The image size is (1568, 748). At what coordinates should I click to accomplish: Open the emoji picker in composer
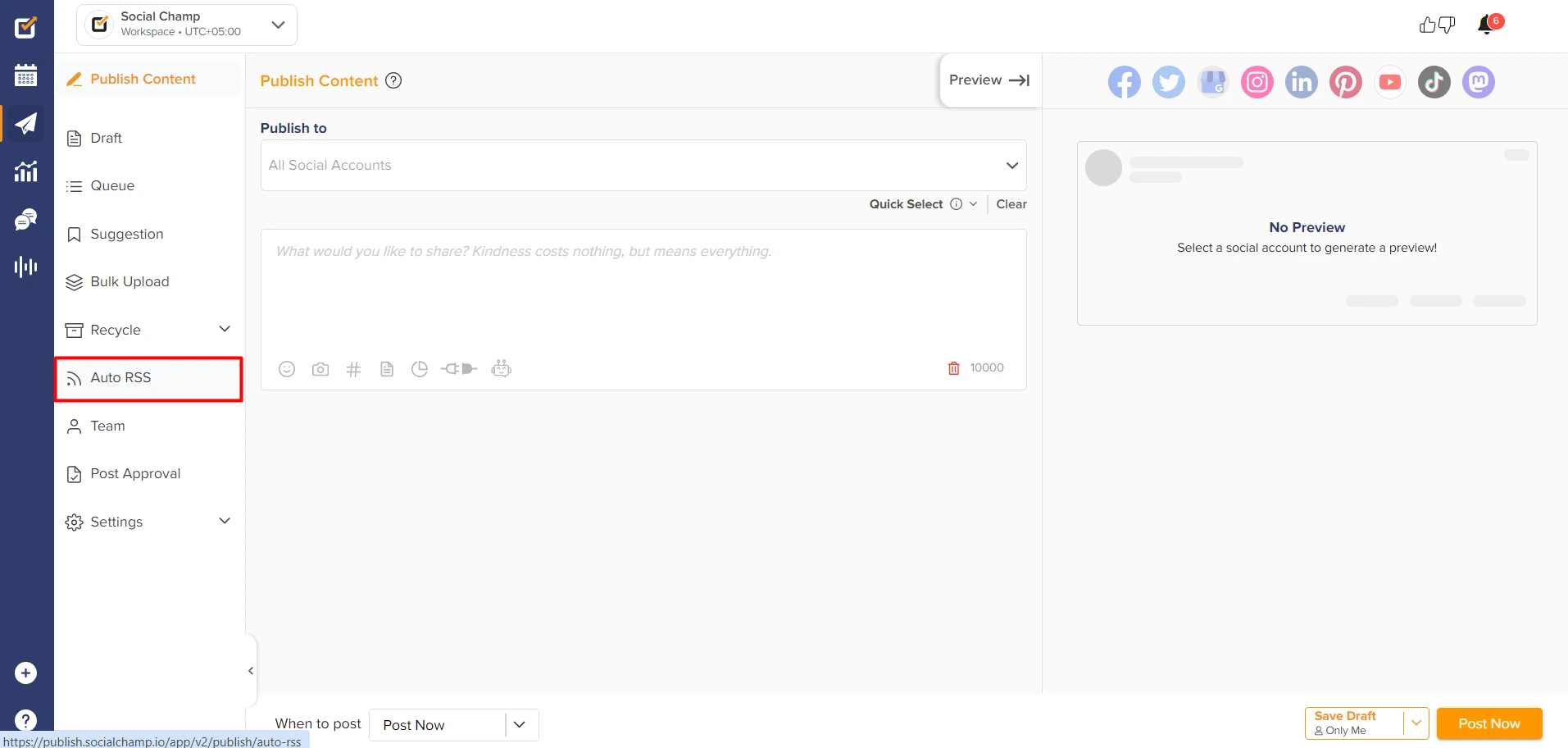[x=287, y=369]
